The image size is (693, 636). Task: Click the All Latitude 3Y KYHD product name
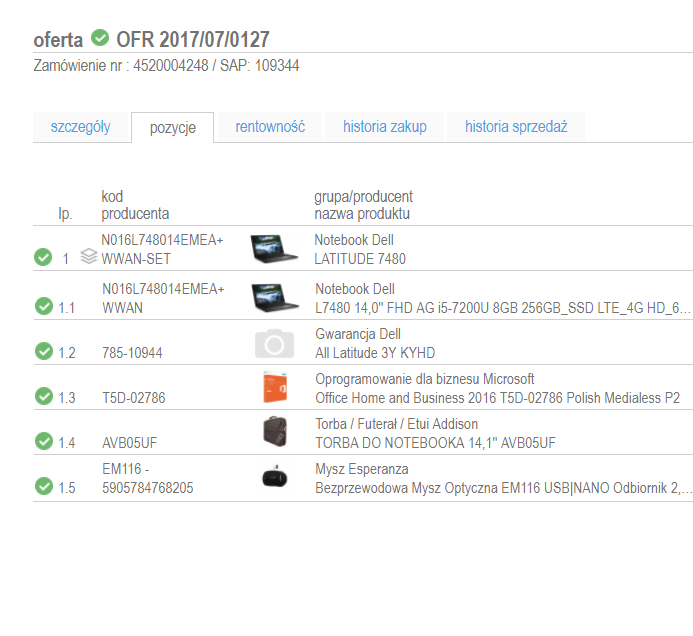pos(375,353)
